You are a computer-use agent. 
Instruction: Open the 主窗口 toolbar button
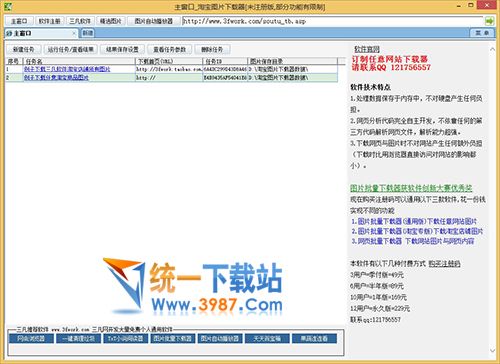(x=19, y=21)
